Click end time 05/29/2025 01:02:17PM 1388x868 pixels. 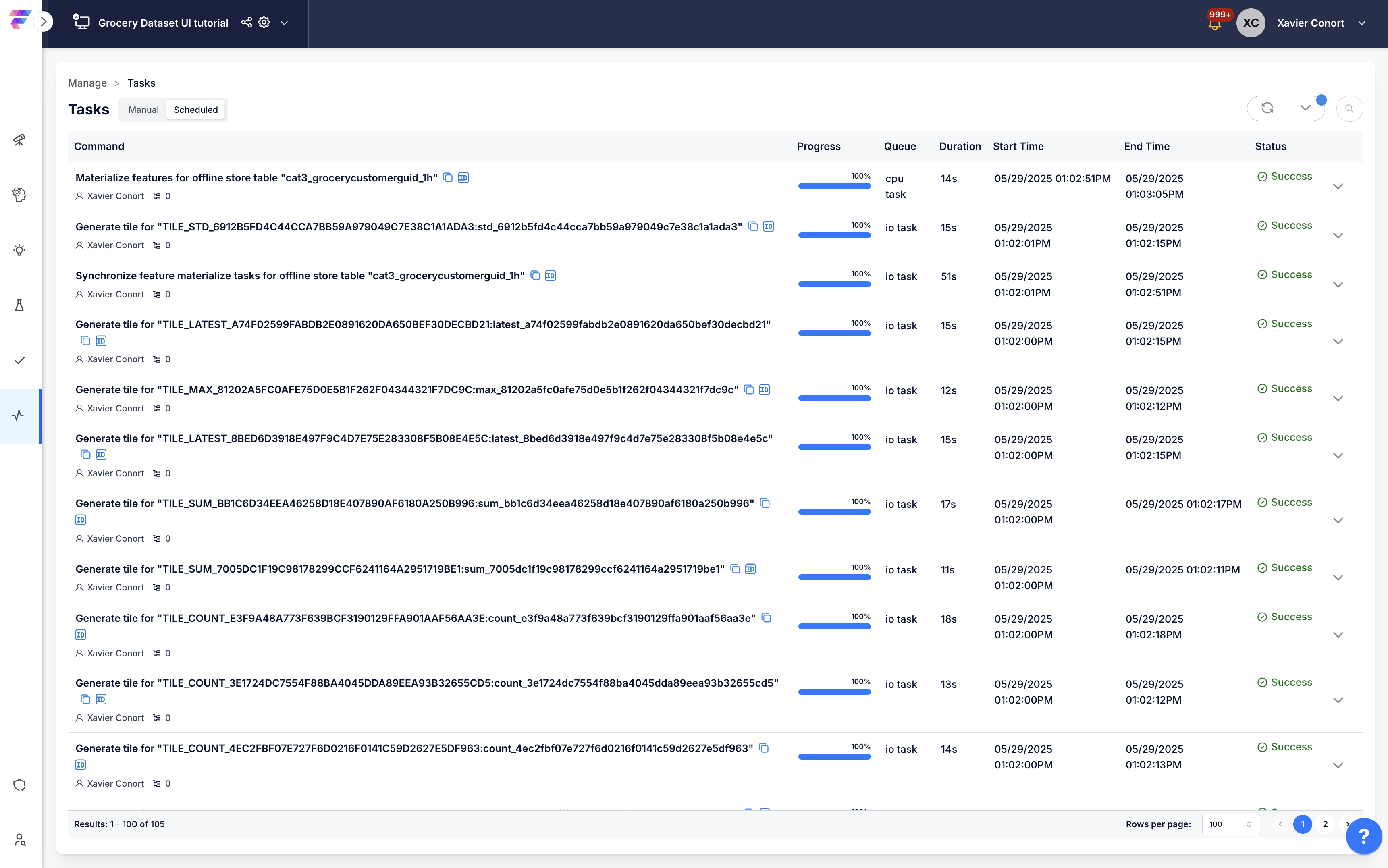pyautogui.click(x=1183, y=504)
